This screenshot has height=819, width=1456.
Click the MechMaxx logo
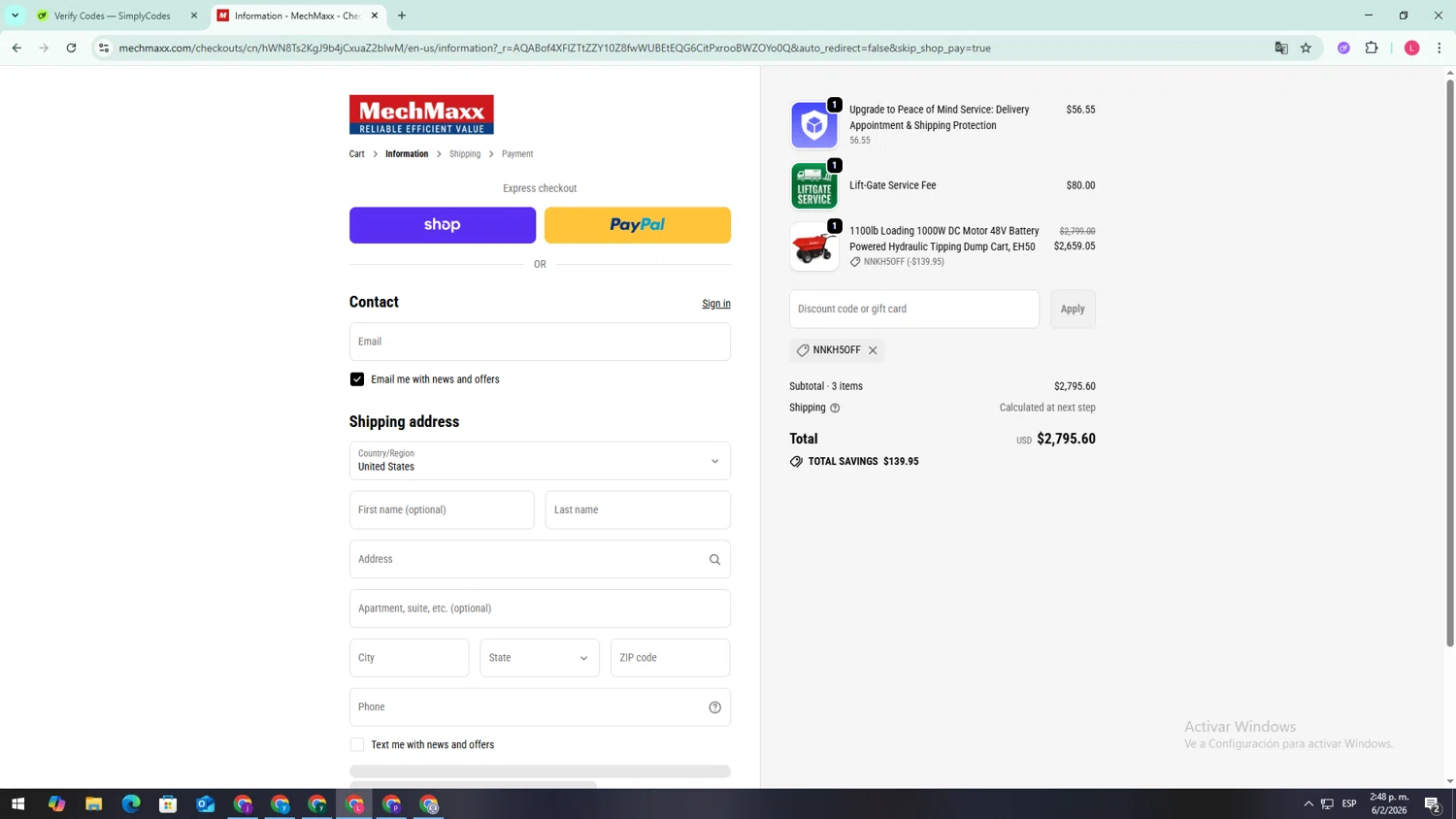pos(421,115)
